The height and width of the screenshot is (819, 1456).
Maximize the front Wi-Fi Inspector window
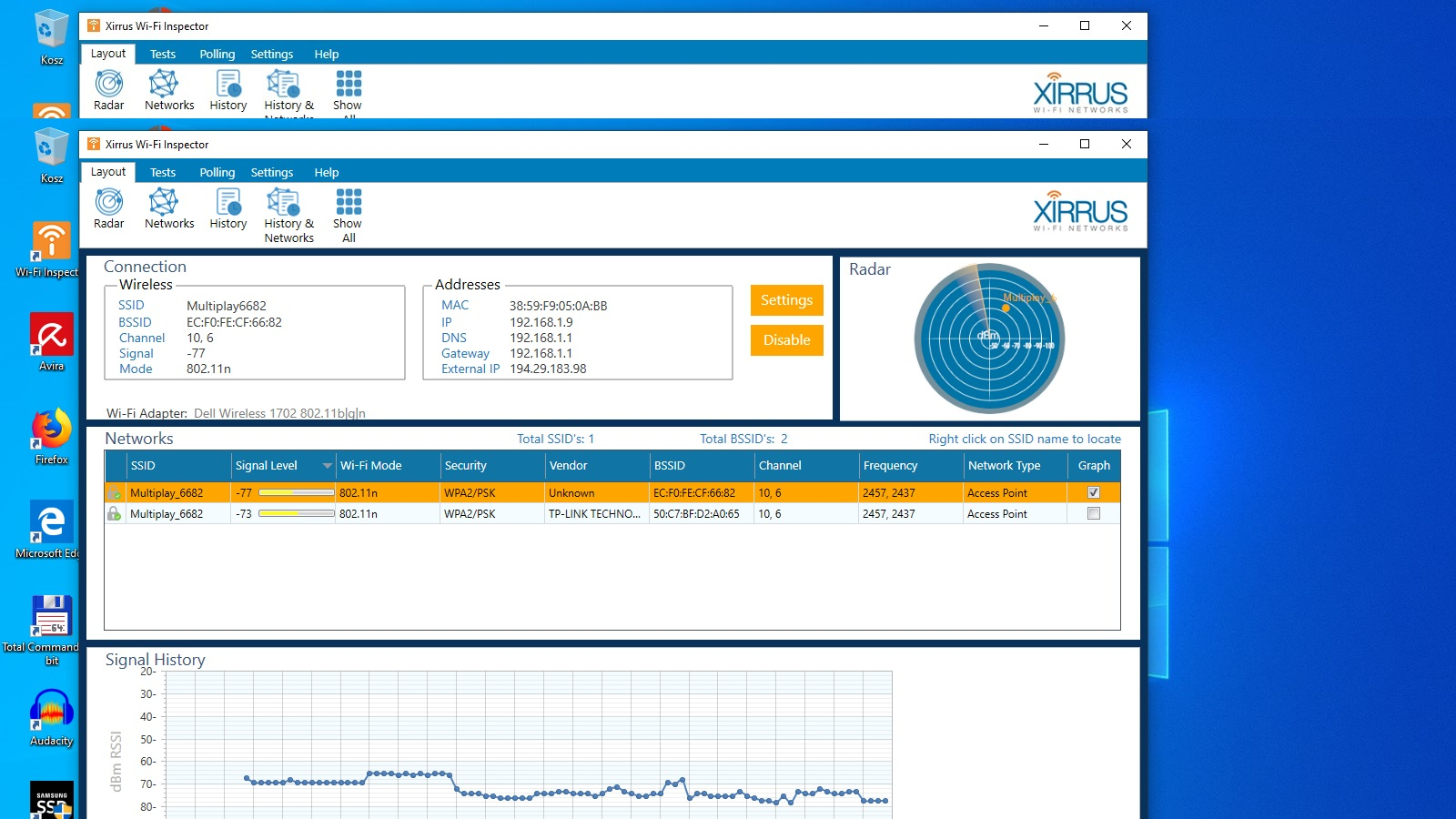[1085, 144]
